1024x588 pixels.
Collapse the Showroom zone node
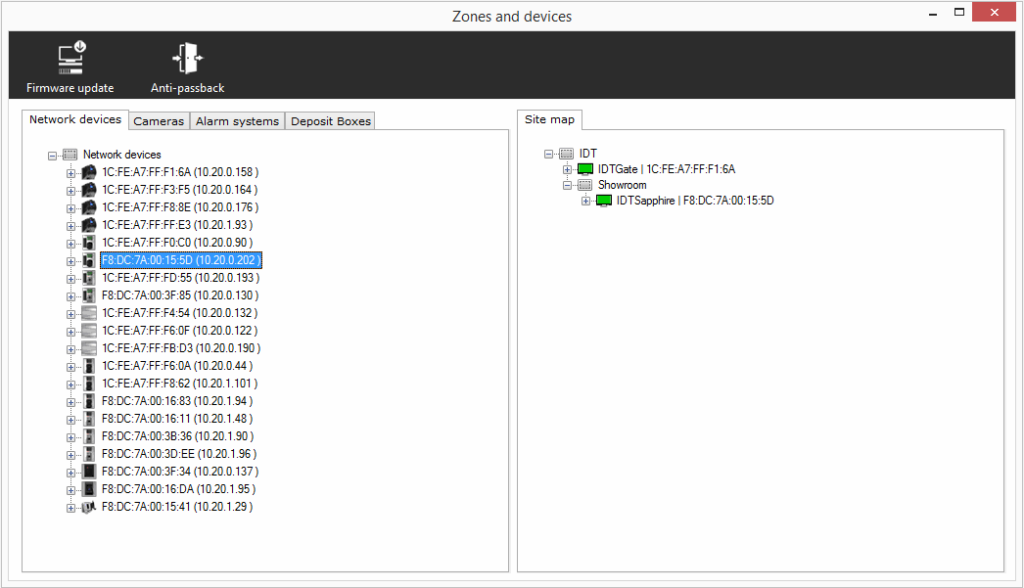(567, 185)
